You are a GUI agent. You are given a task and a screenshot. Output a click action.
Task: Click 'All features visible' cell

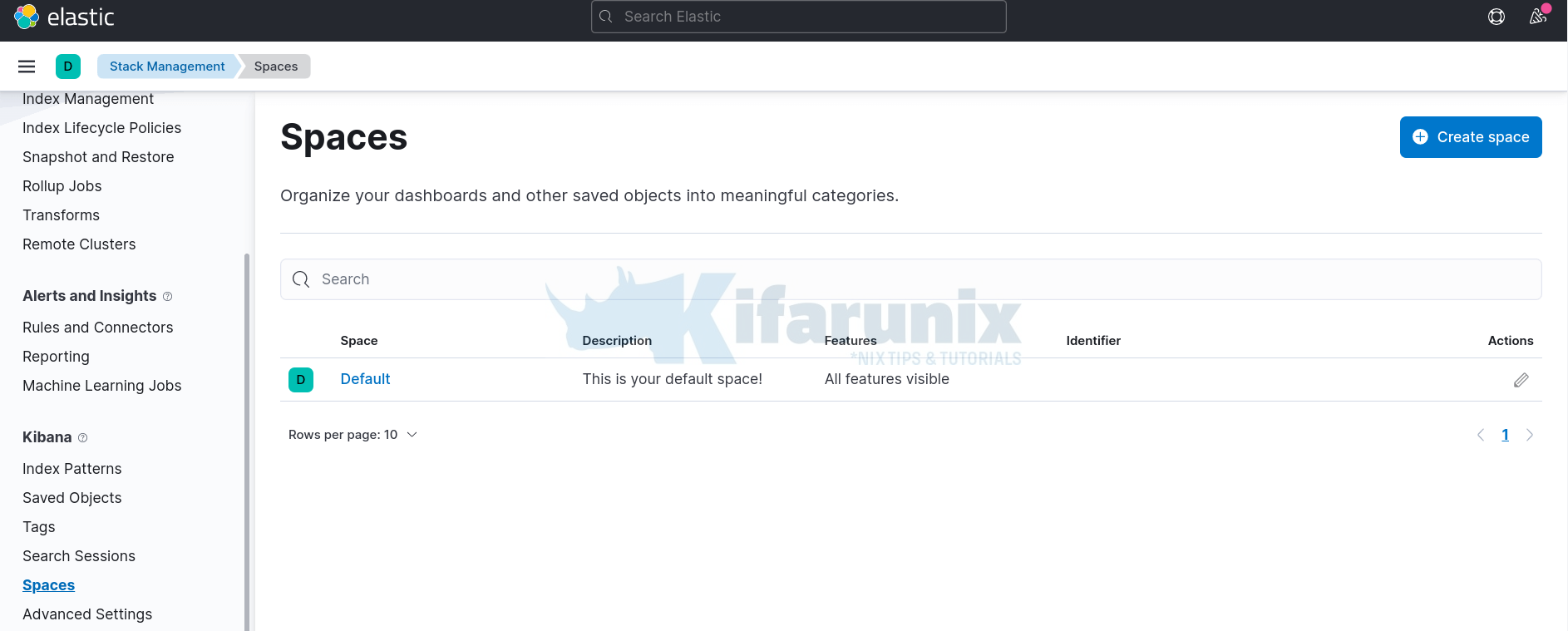tap(887, 379)
